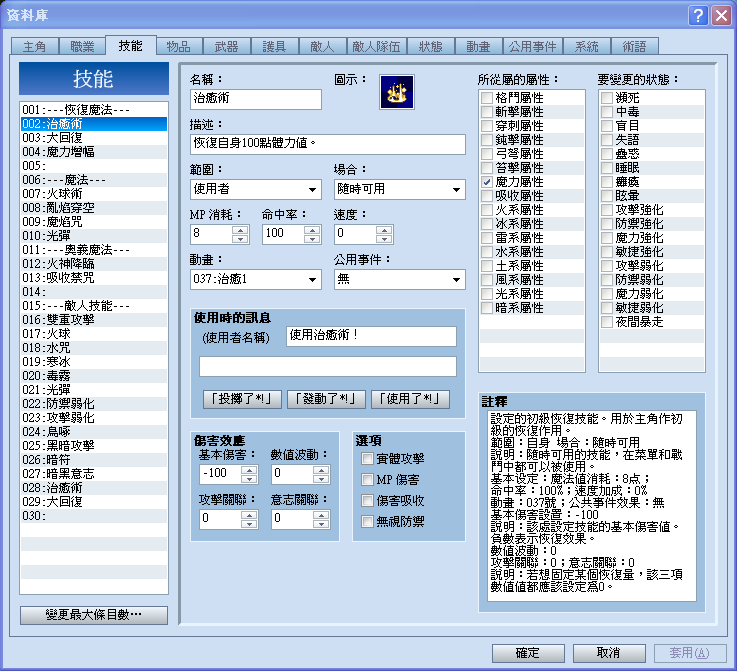The width and height of the screenshot is (737, 671).
Task: Click the message field 使用治癒術！
Action: [371, 336]
